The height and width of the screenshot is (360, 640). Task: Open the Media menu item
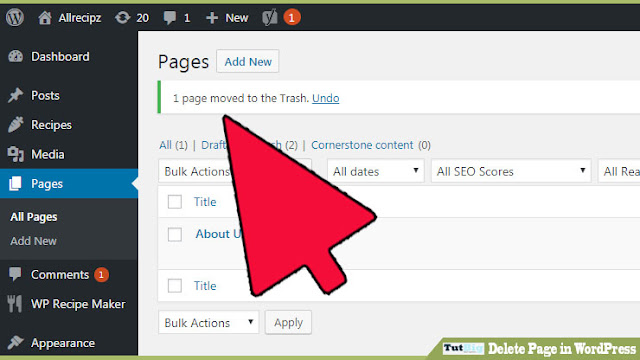point(48,154)
